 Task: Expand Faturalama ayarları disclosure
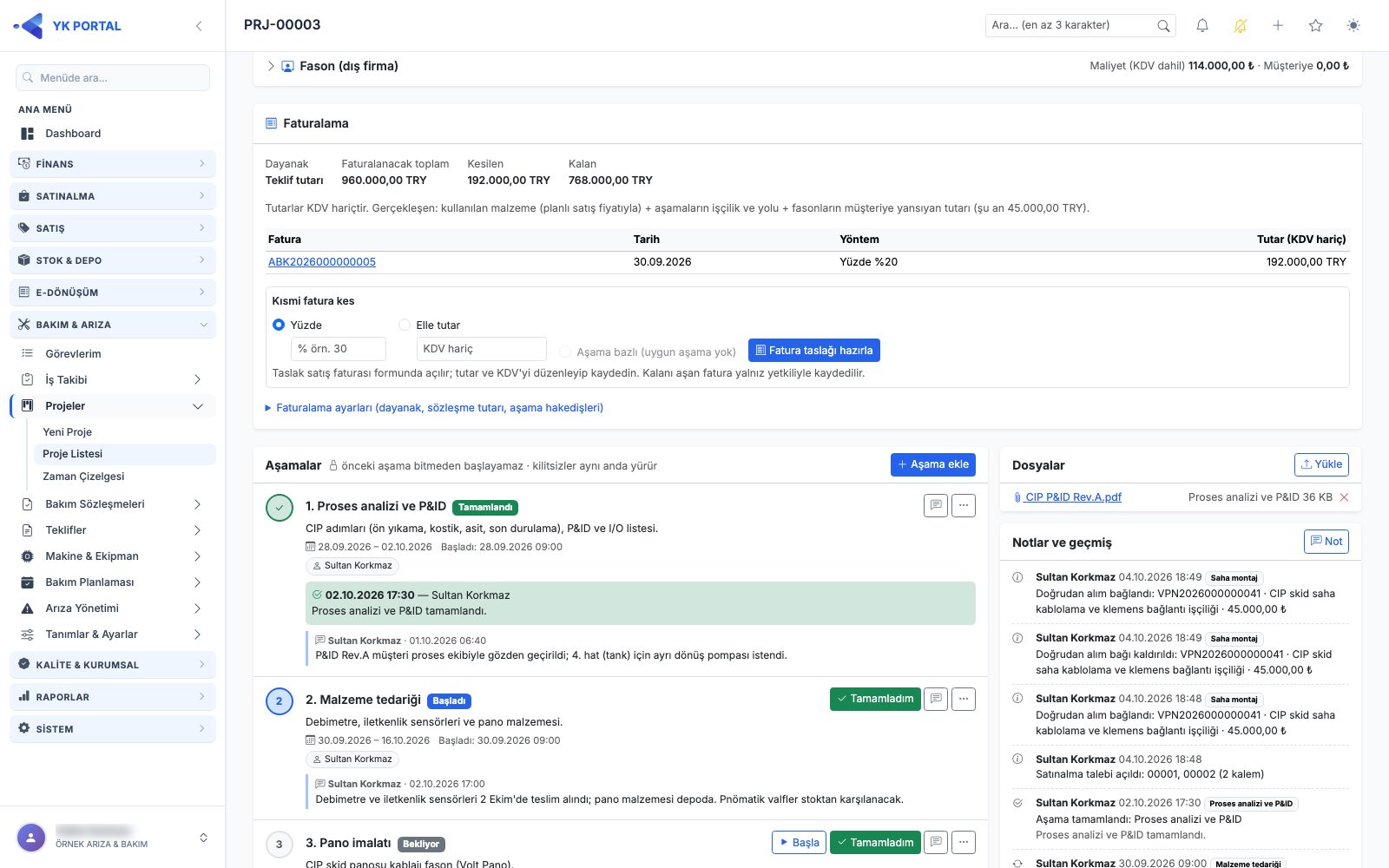[x=434, y=408]
